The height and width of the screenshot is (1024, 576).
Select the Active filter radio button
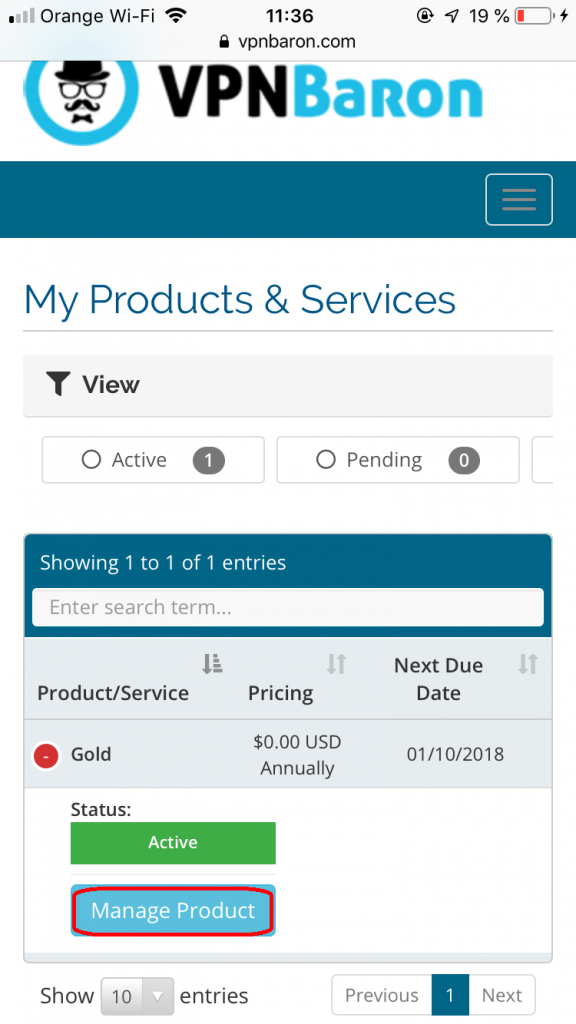(91, 460)
